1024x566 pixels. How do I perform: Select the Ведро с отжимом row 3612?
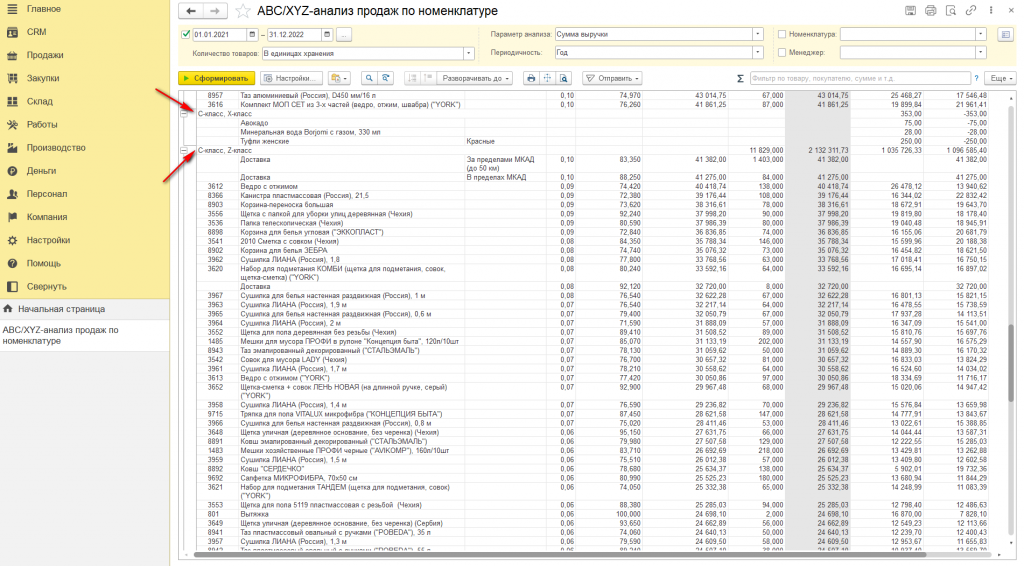point(592,187)
